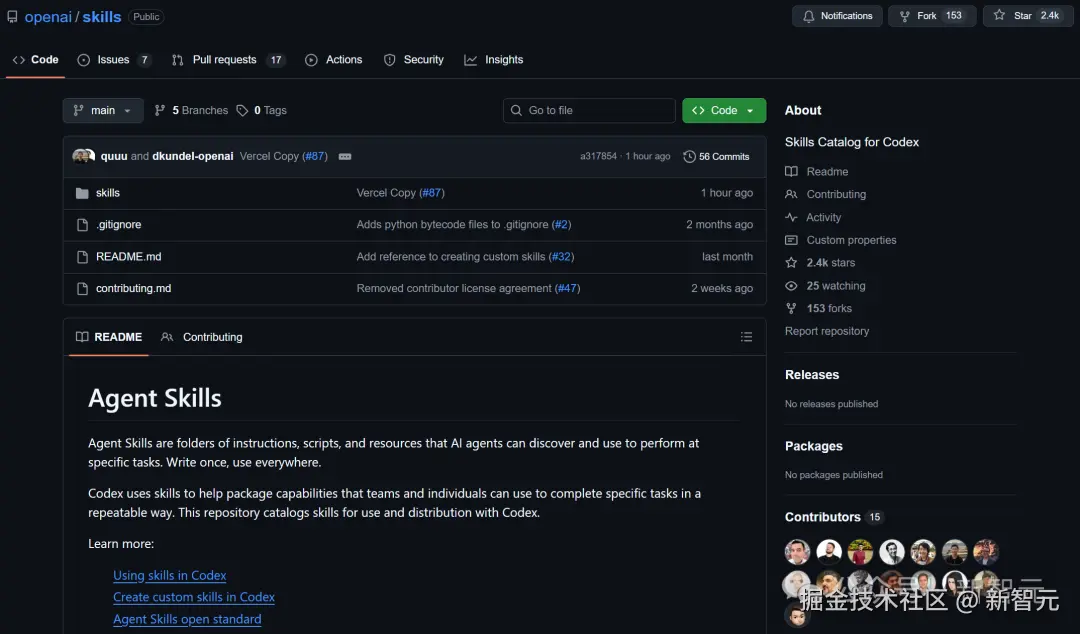View the 56 Commits history

point(716,156)
